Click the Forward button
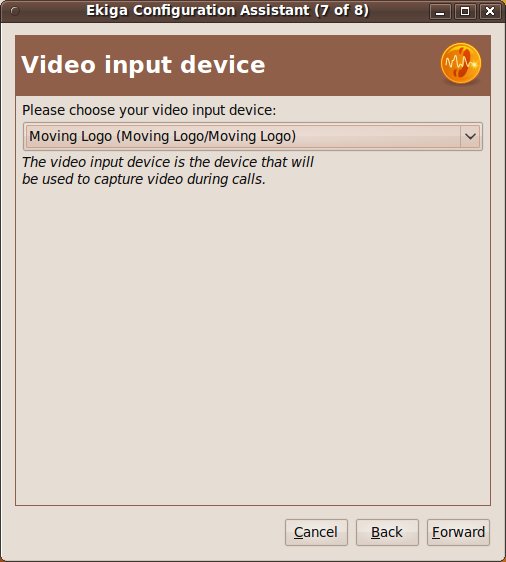 tap(458, 532)
